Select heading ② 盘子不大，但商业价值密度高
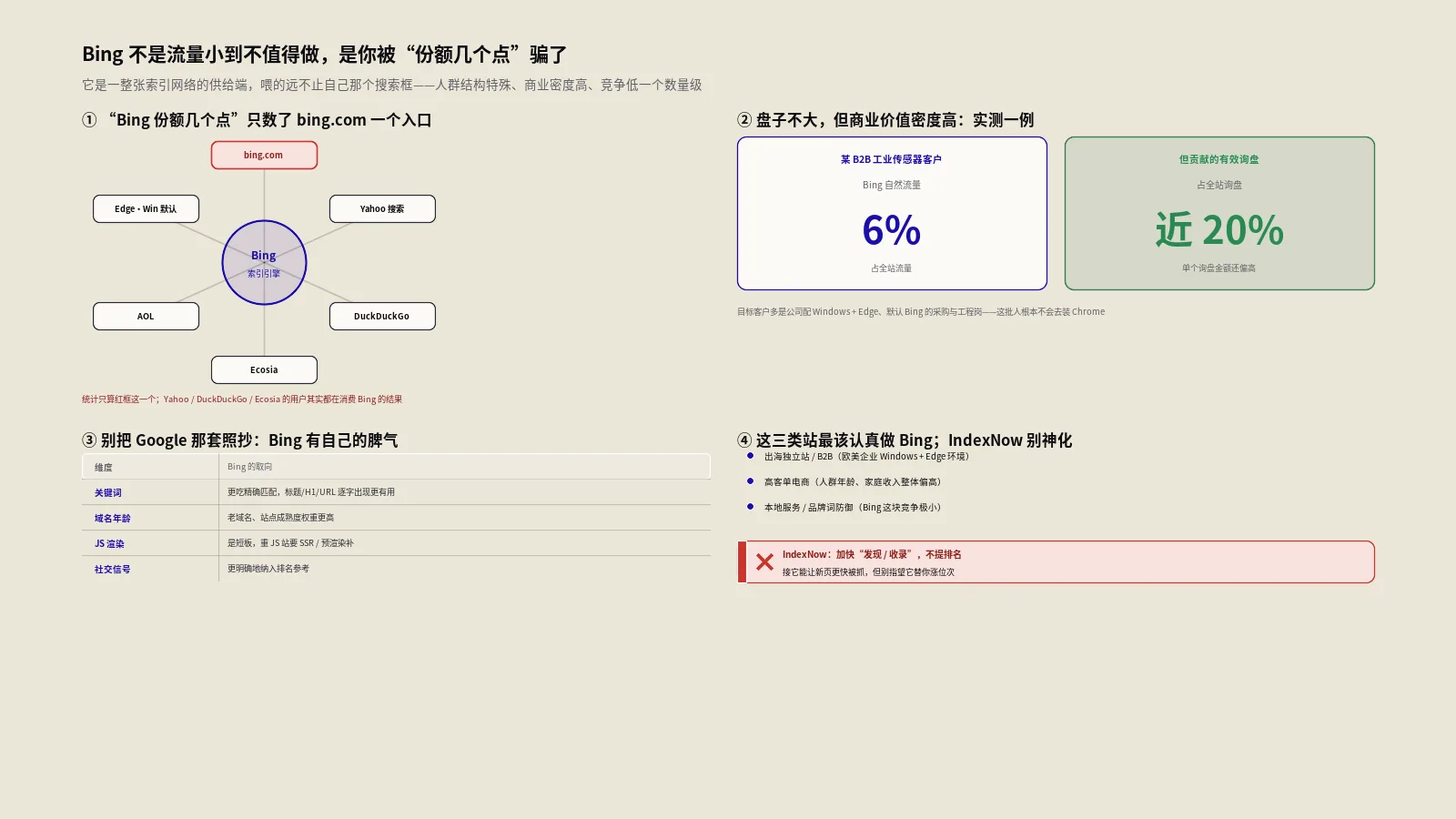This screenshot has width=1456, height=819. [x=885, y=120]
